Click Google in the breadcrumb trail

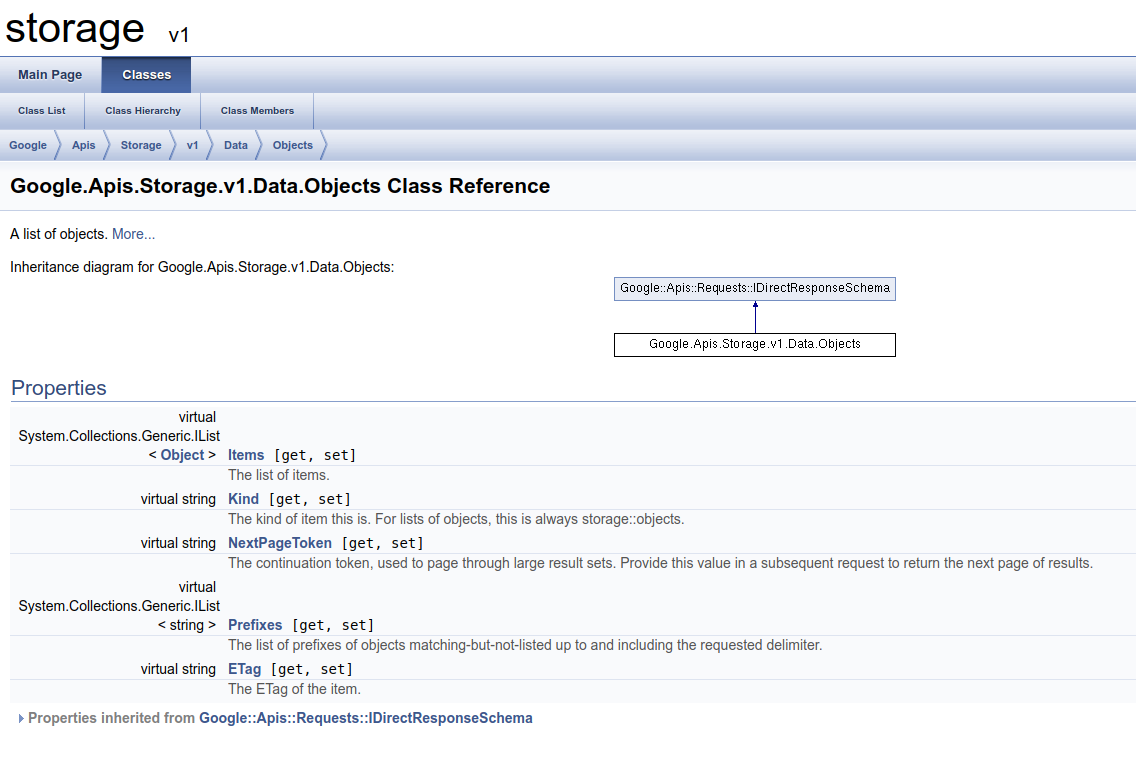pyautogui.click(x=27, y=145)
